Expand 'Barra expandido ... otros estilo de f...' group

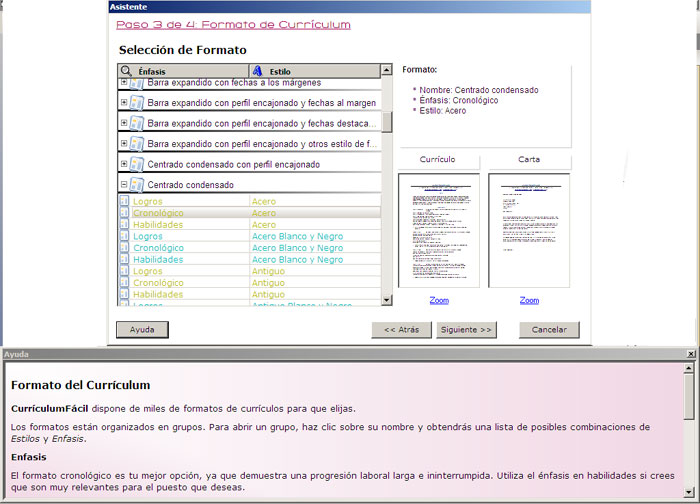pyautogui.click(x=124, y=143)
